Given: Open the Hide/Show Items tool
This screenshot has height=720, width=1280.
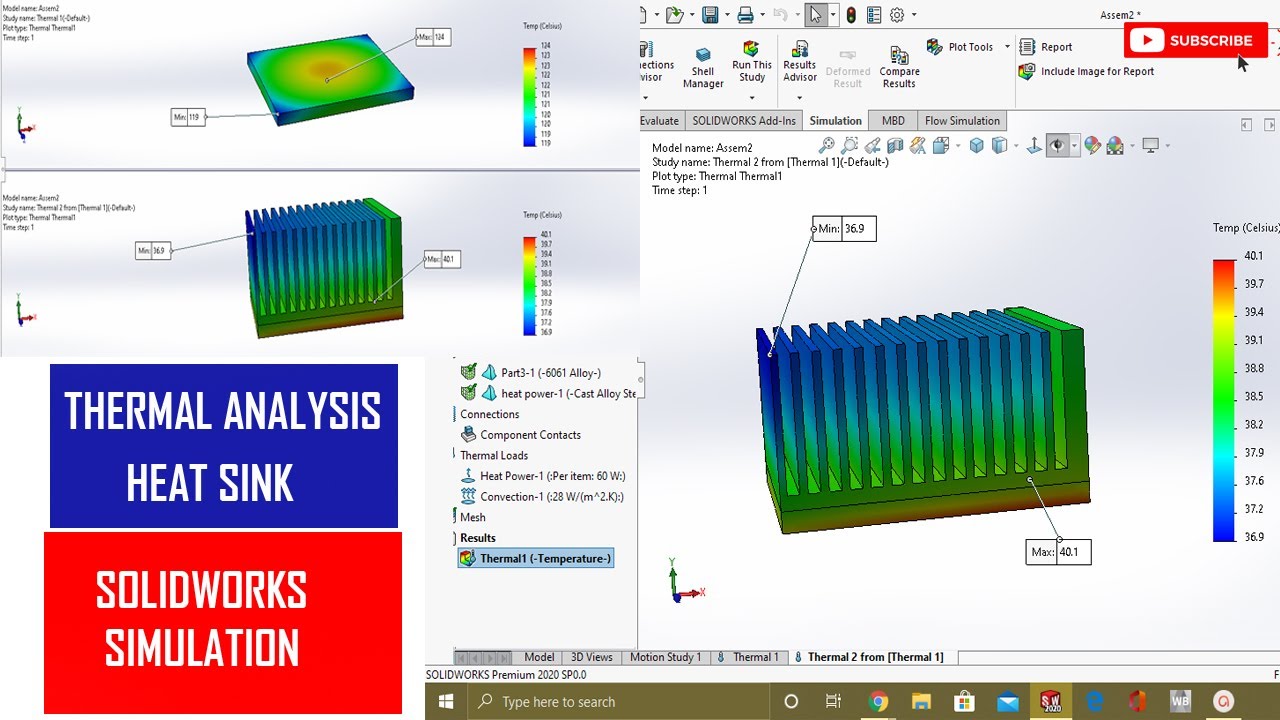Looking at the screenshot, I should tap(1000, 146).
